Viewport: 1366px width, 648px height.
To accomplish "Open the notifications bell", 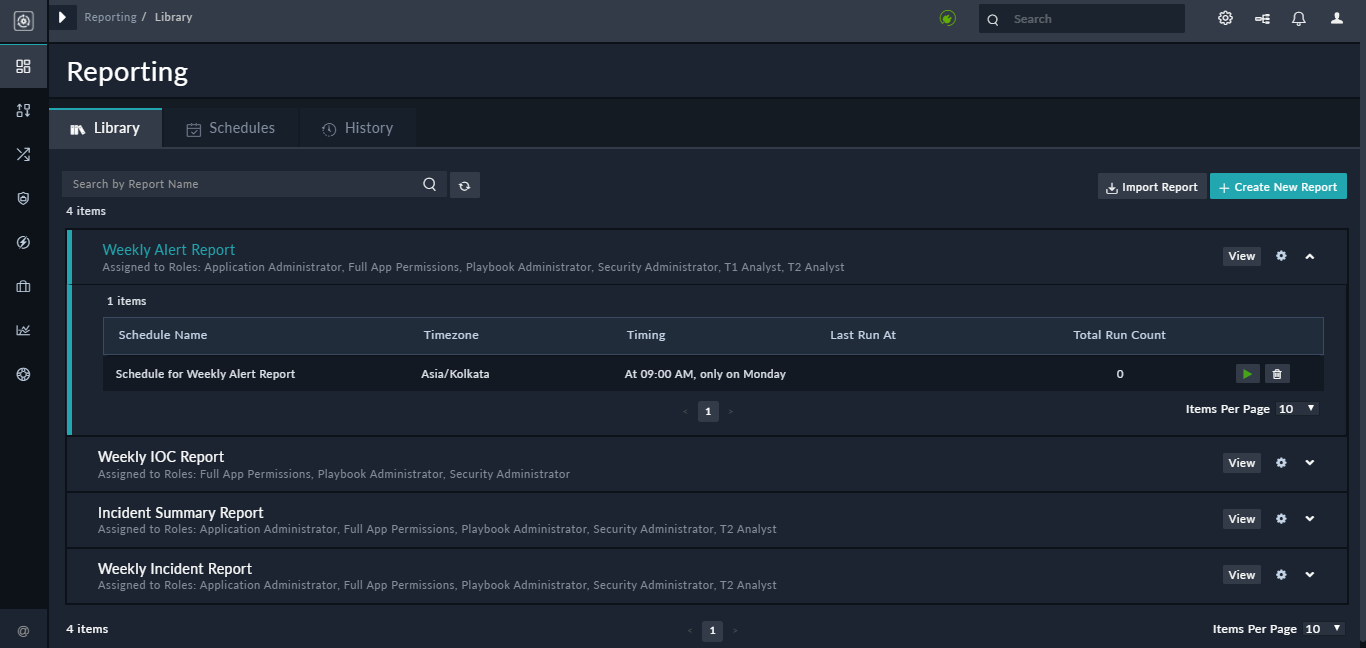I will click(1299, 18).
